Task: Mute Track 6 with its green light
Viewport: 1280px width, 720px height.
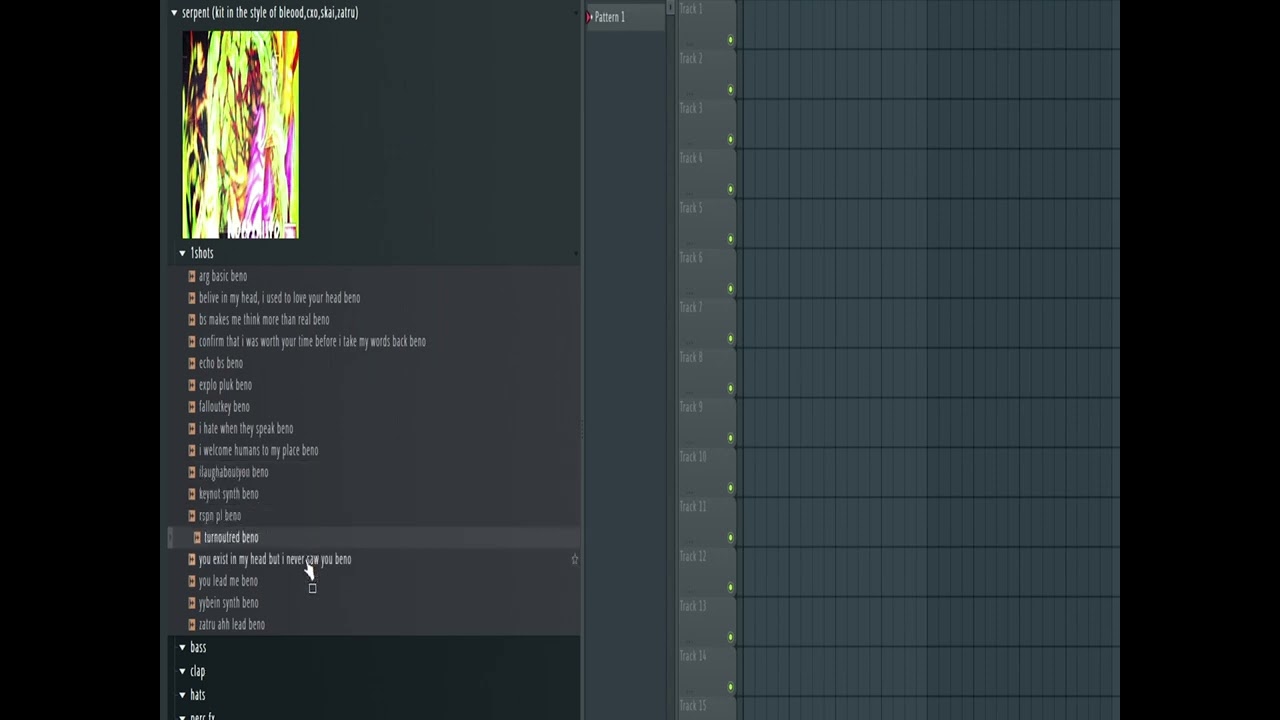Action: pos(731,289)
